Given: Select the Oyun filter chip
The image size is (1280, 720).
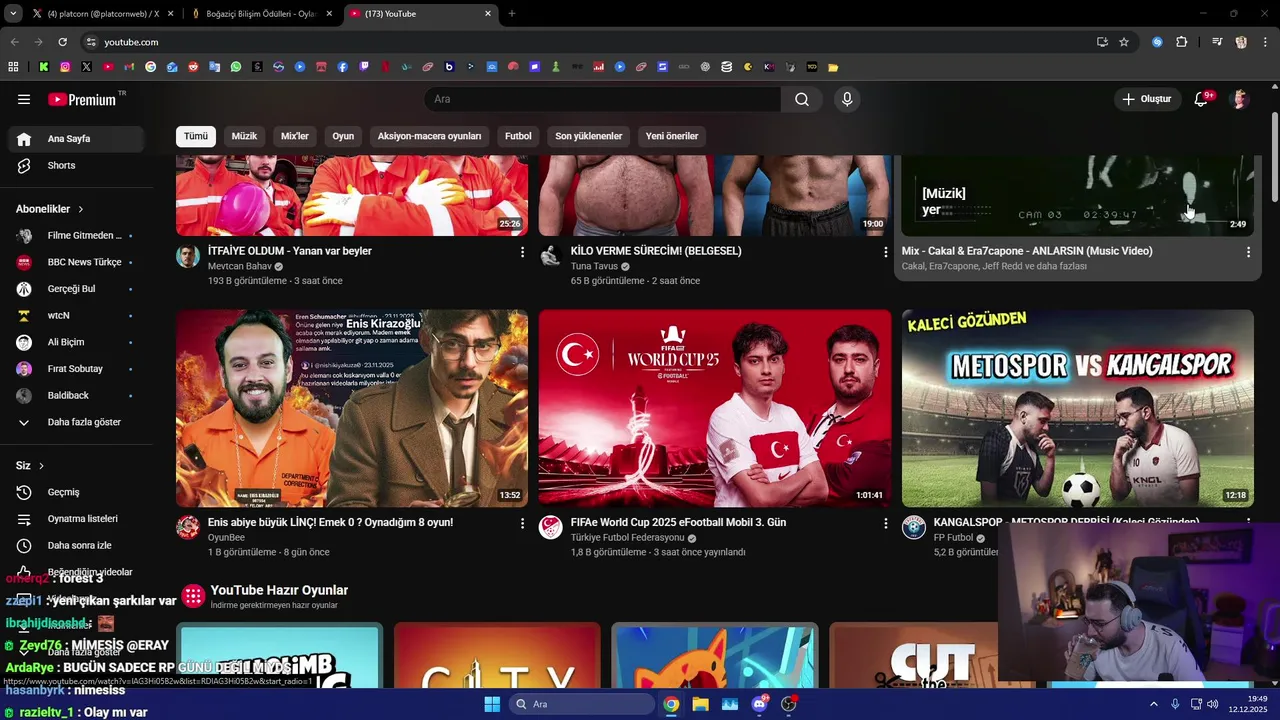Looking at the screenshot, I should pyautogui.click(x=343, y=136).
